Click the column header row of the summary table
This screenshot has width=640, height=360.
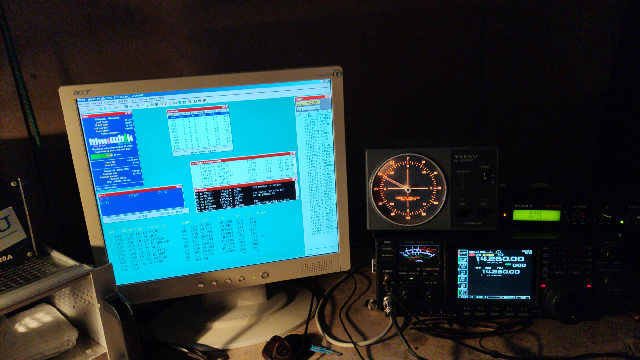coord(198,113)
